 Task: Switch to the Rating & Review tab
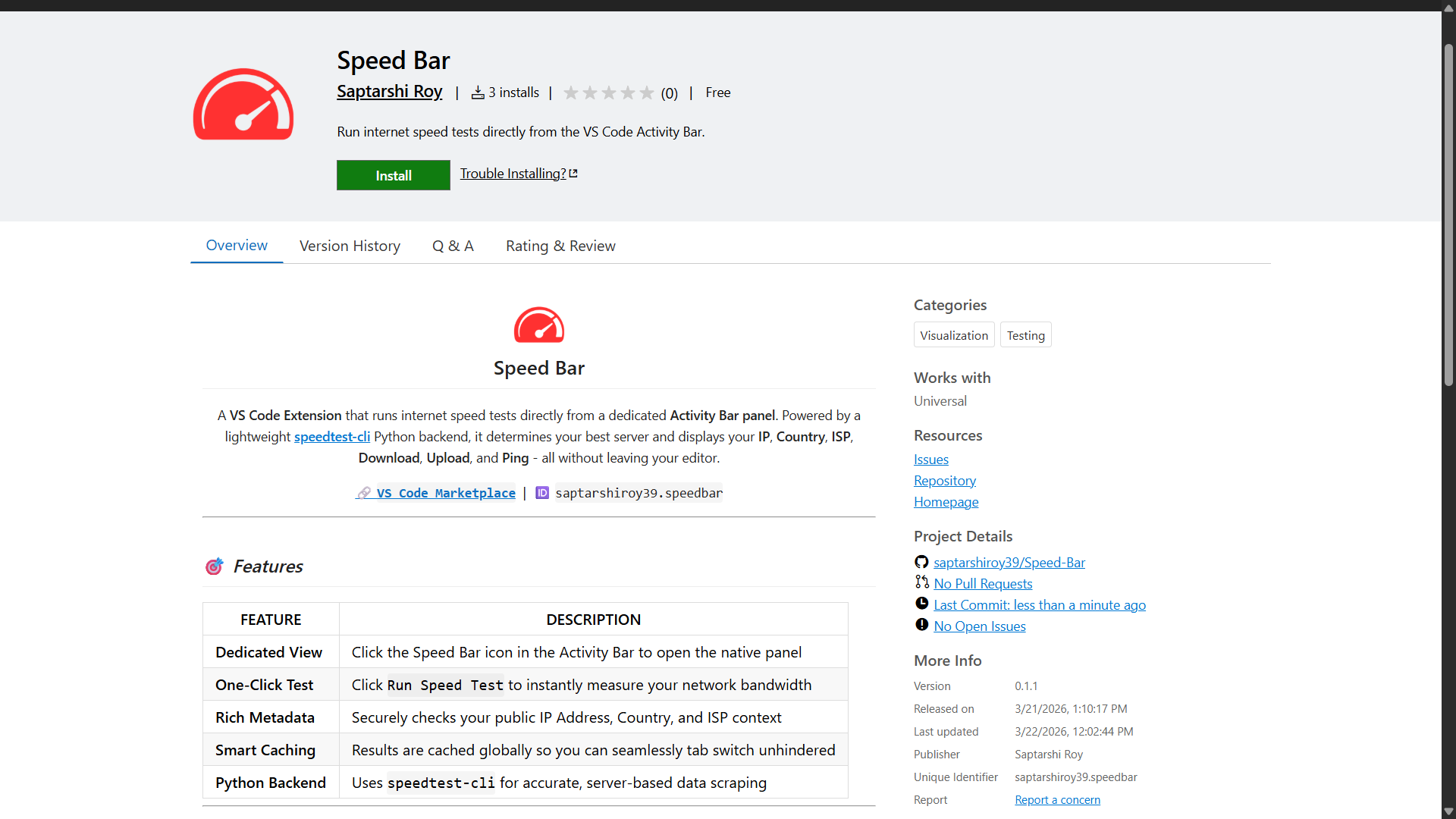click(560, 246)
